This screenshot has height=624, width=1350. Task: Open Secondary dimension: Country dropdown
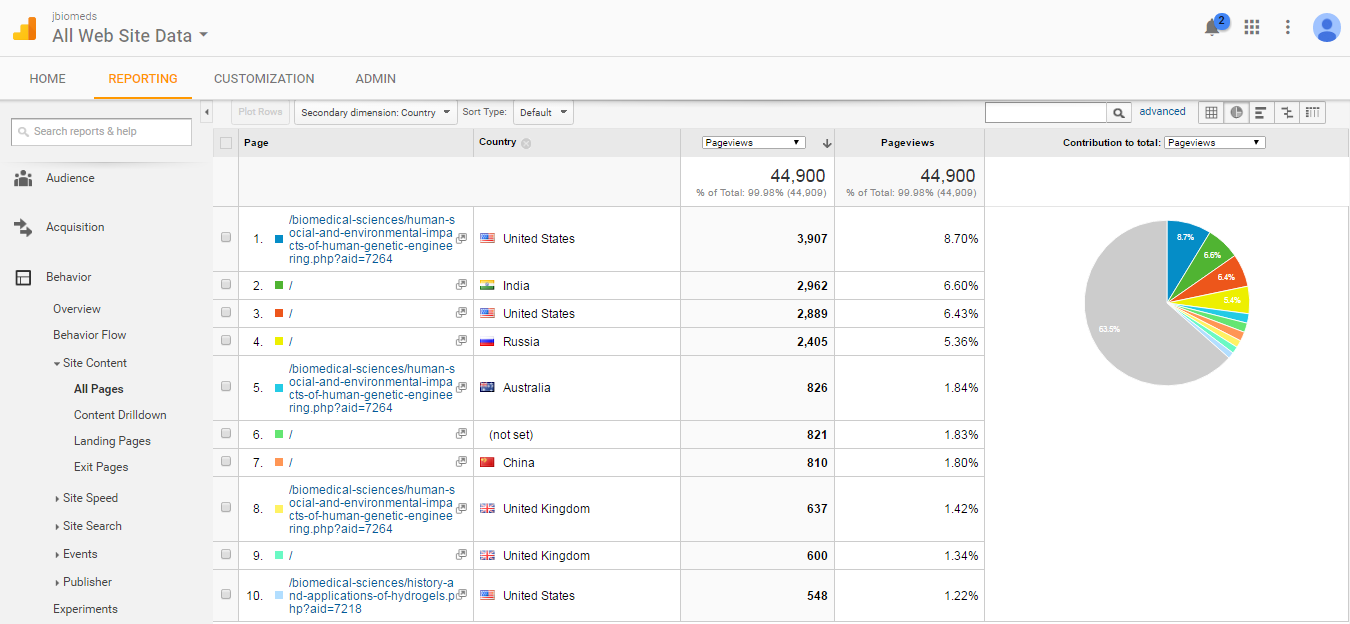coord(375,113)
